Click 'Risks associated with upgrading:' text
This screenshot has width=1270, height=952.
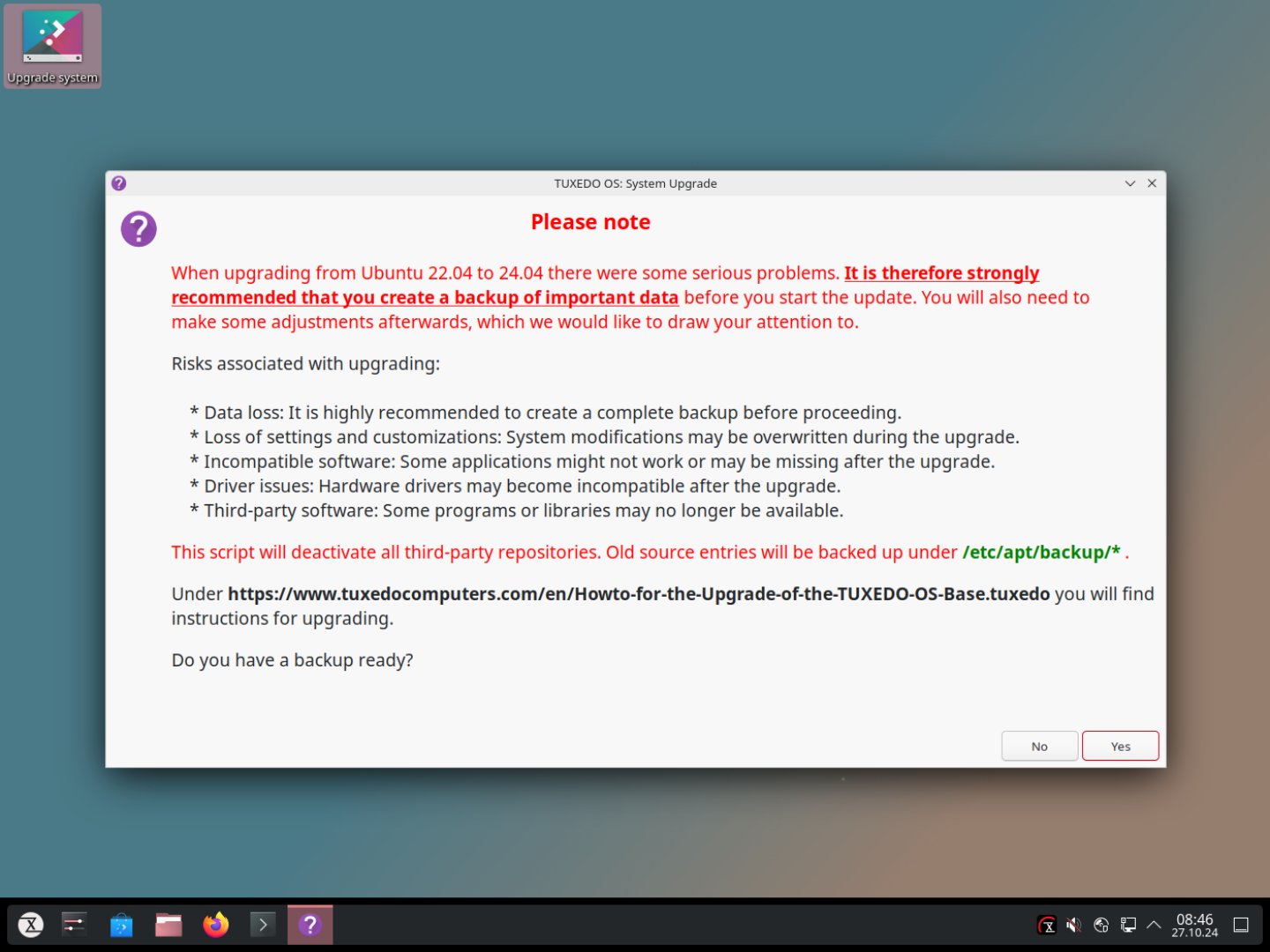pyautogui.click(x=305, y=364)
